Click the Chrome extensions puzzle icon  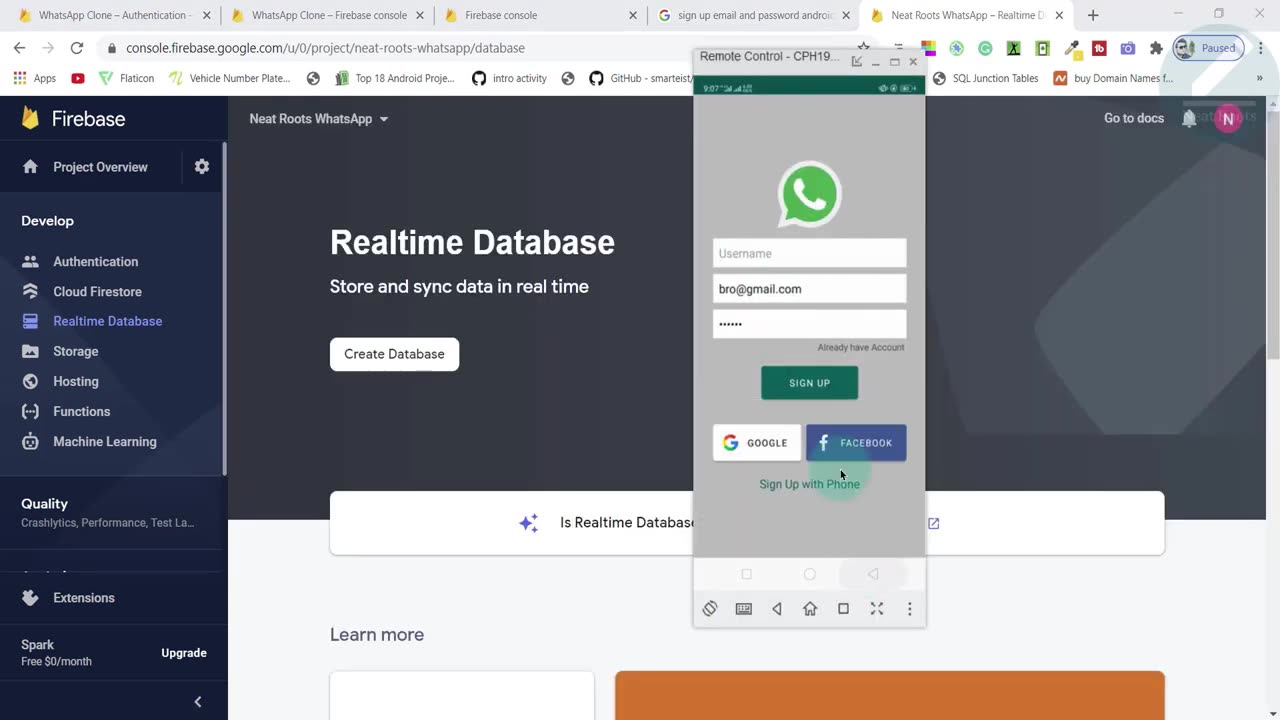(x=1157, y=48)
